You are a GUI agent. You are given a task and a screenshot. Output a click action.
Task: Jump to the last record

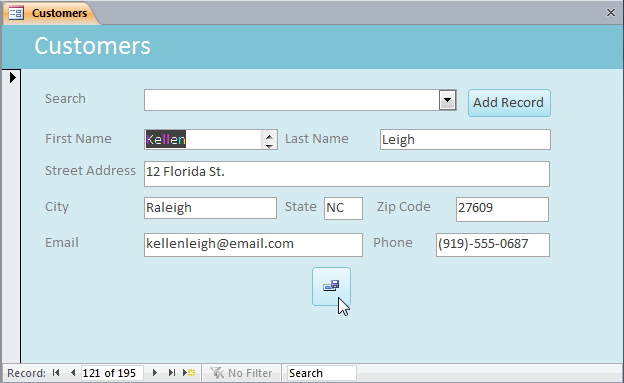coord(172,373)
